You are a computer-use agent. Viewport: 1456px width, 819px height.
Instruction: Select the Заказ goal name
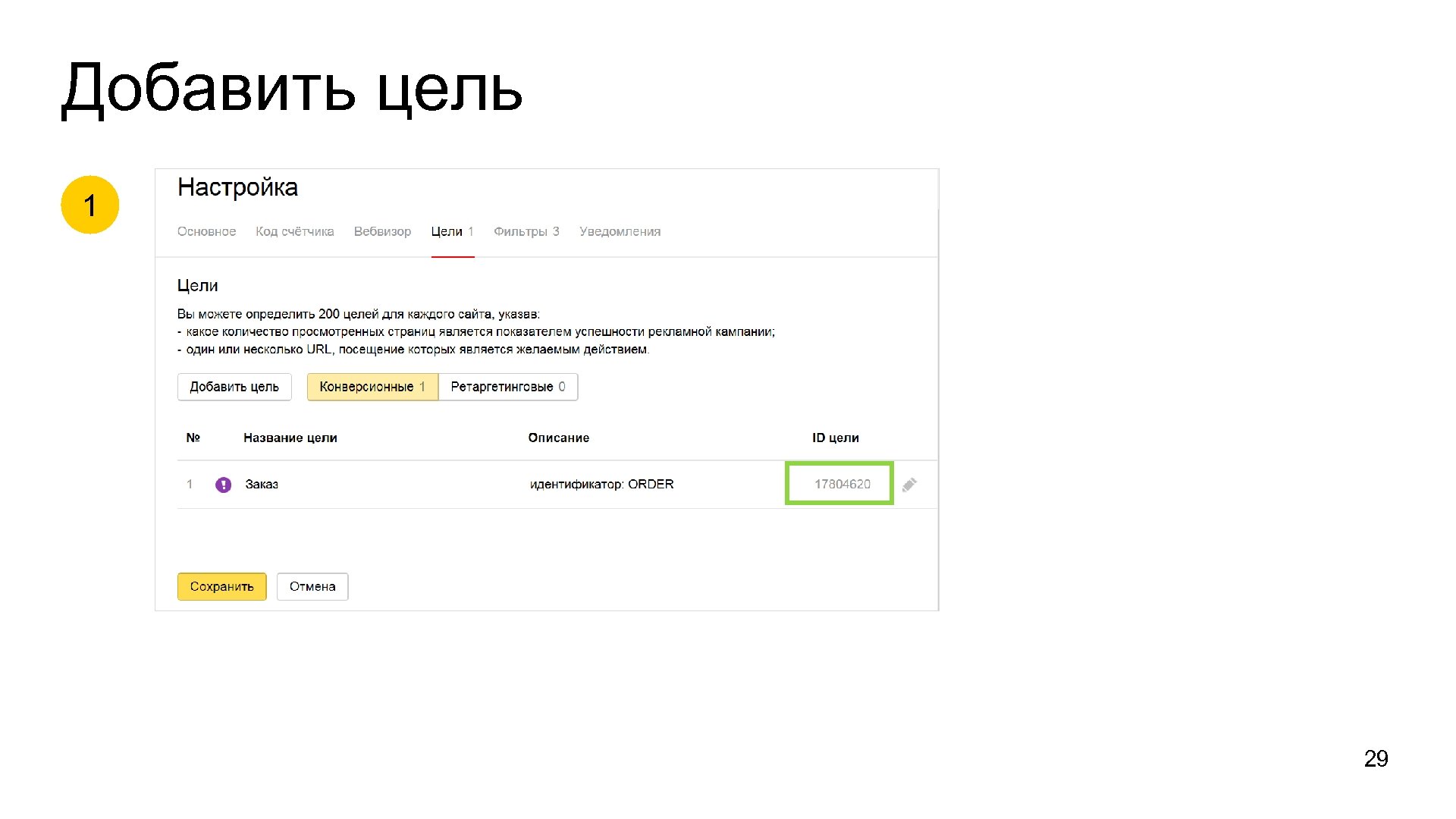[262, 484]
